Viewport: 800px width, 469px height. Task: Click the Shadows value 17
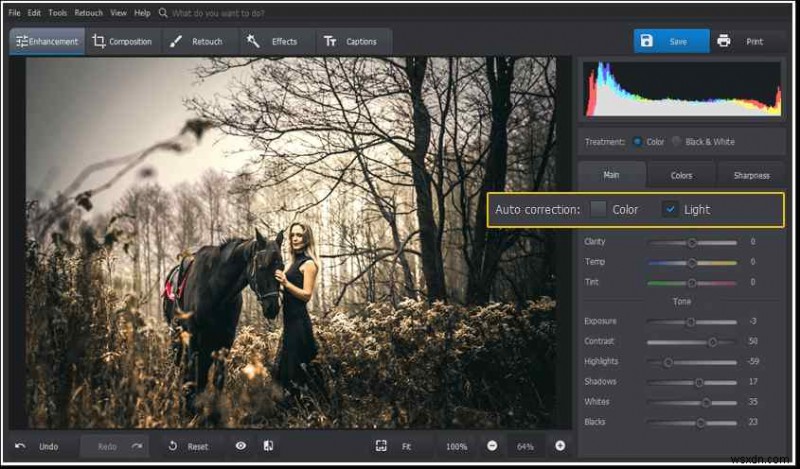pos(753,381)
